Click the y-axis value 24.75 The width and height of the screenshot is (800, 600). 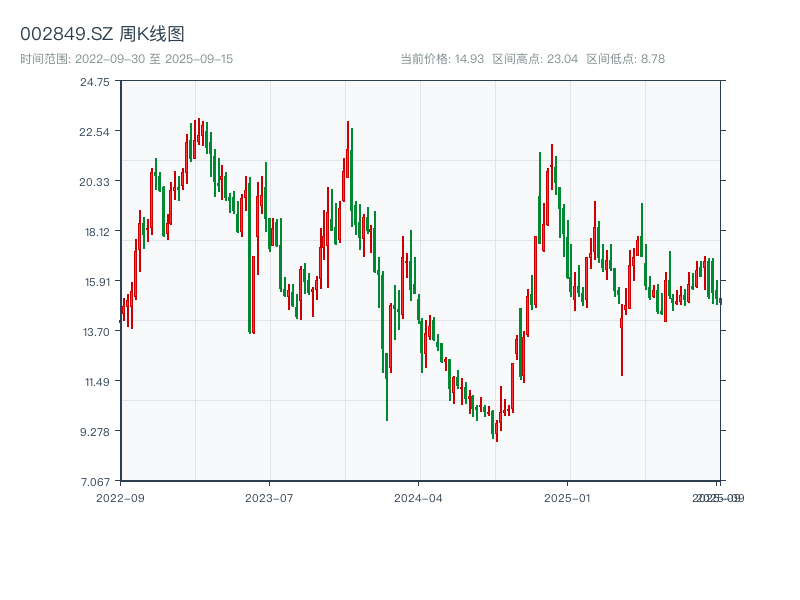[94, 82]
